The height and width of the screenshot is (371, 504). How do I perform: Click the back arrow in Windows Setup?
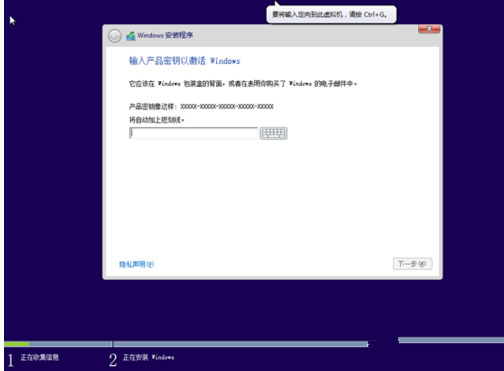coord(115,36)
